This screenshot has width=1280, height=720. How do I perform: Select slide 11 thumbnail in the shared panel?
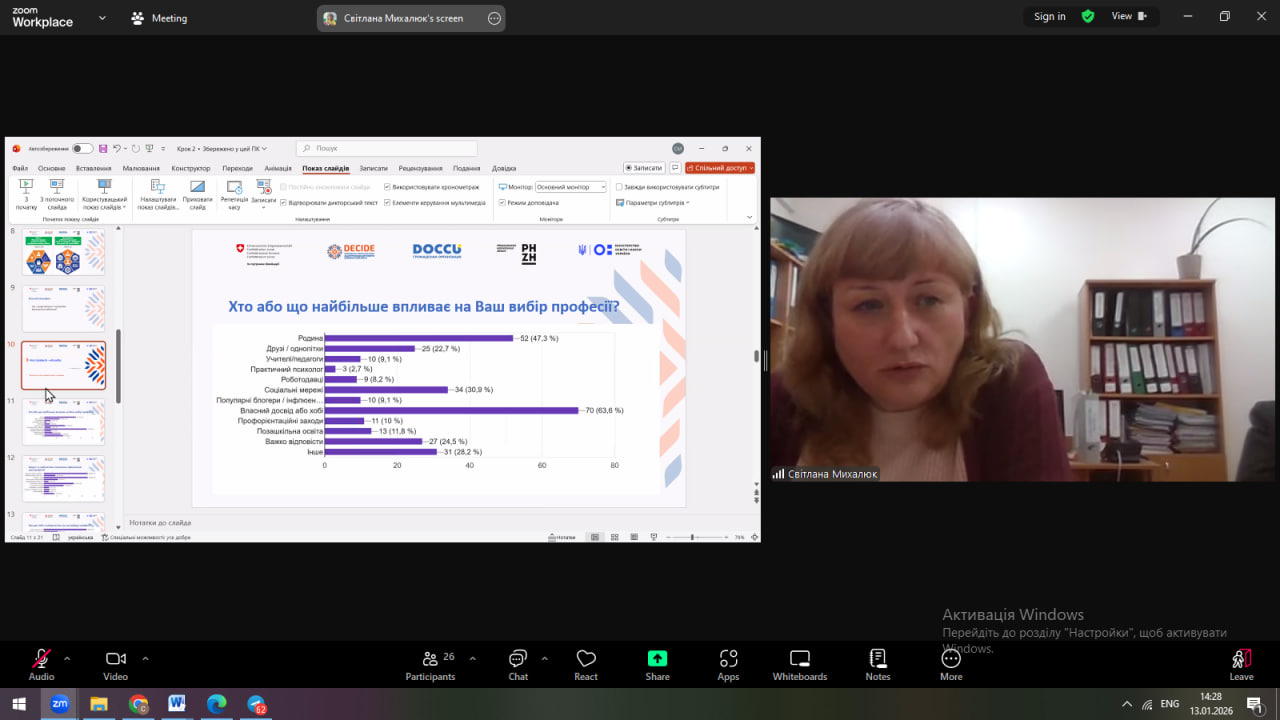click(x=64, y=422)
